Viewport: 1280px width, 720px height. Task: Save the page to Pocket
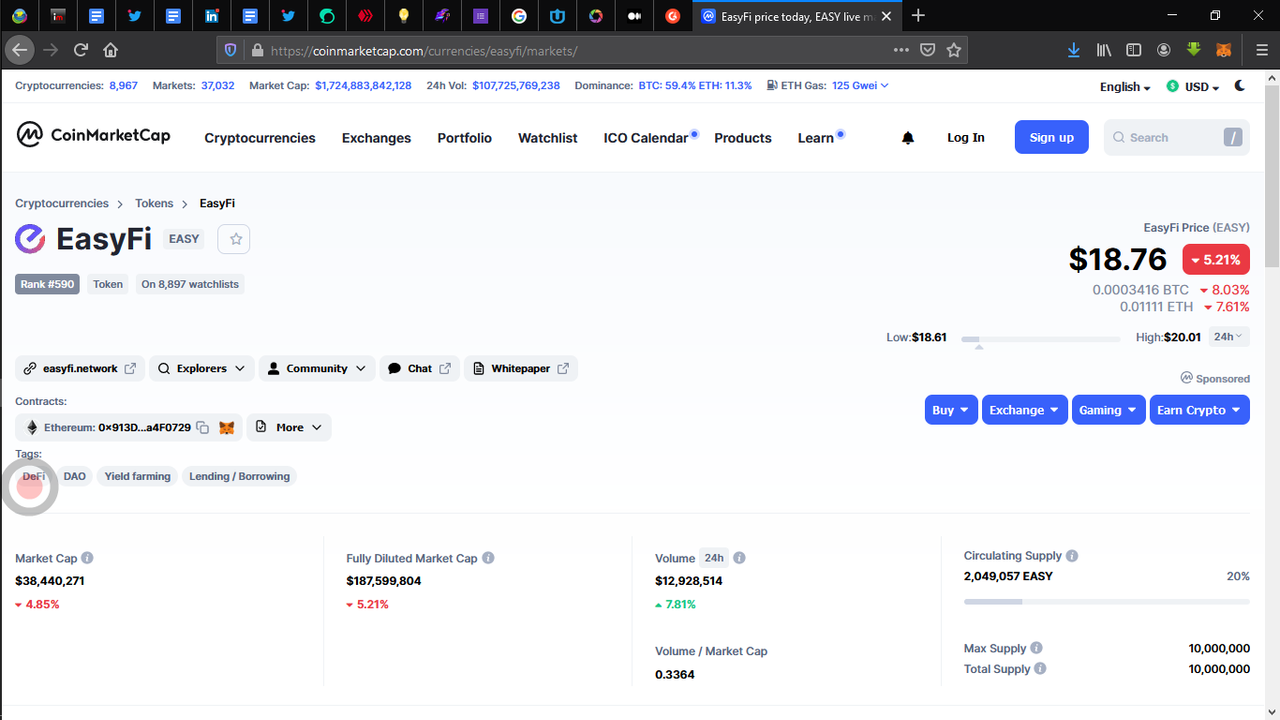[928, 50]
